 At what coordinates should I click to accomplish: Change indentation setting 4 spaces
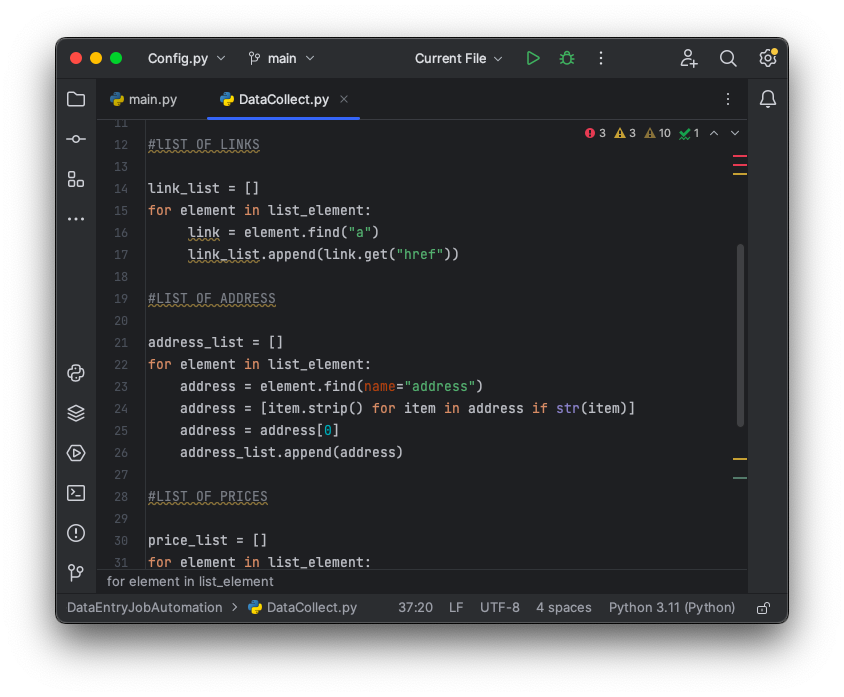564,608
